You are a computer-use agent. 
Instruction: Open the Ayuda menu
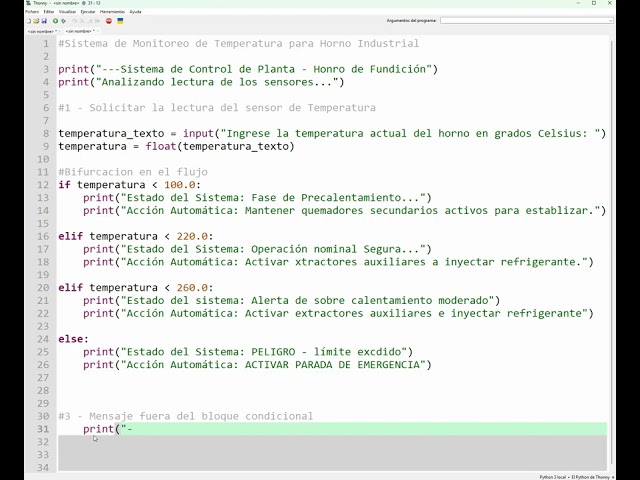pos(135,12)
